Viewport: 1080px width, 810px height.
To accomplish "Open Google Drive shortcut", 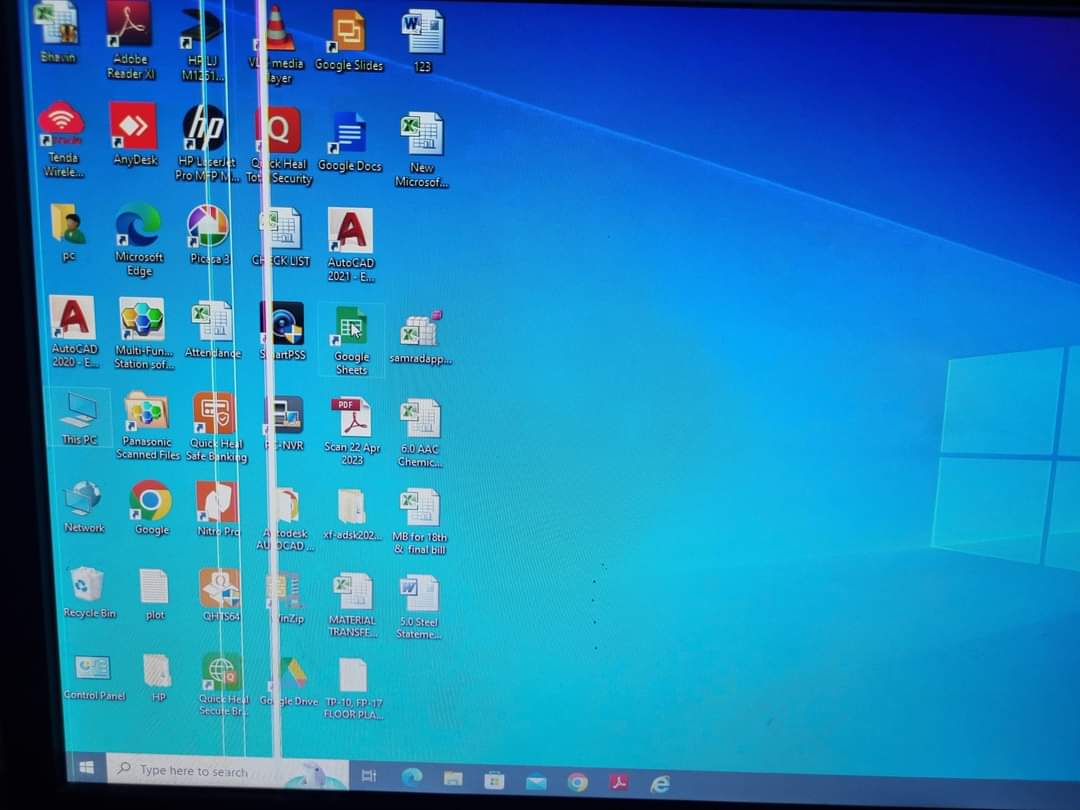I will [x=289, y=682].
